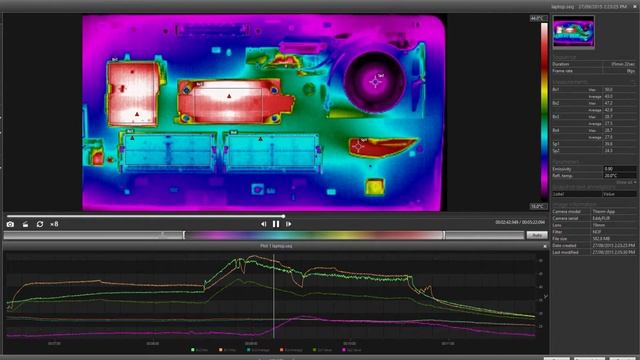Step back one frame
The image size is (640, 360).
263,224
